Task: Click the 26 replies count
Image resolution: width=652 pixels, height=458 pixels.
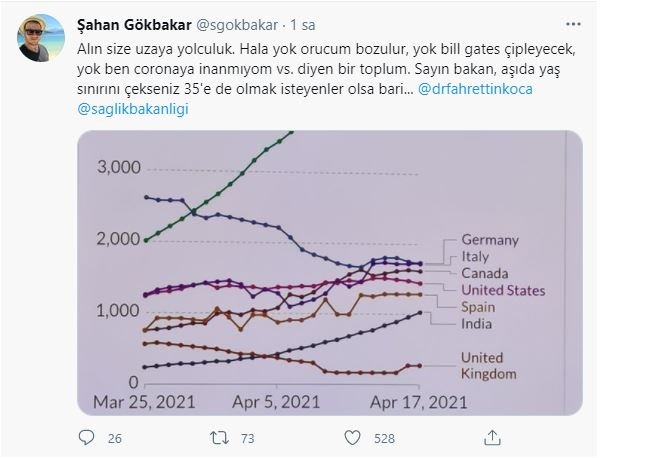Action: pos(115,438)
